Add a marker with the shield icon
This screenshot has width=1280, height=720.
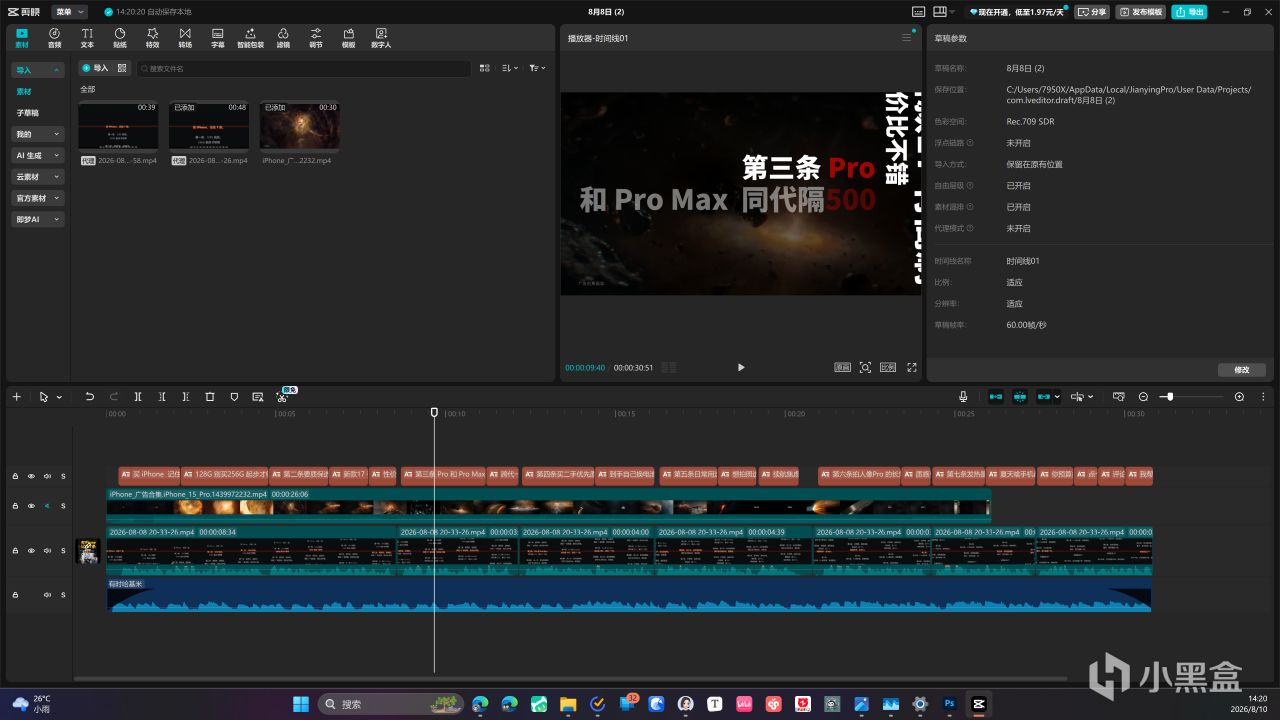(234, 397)
